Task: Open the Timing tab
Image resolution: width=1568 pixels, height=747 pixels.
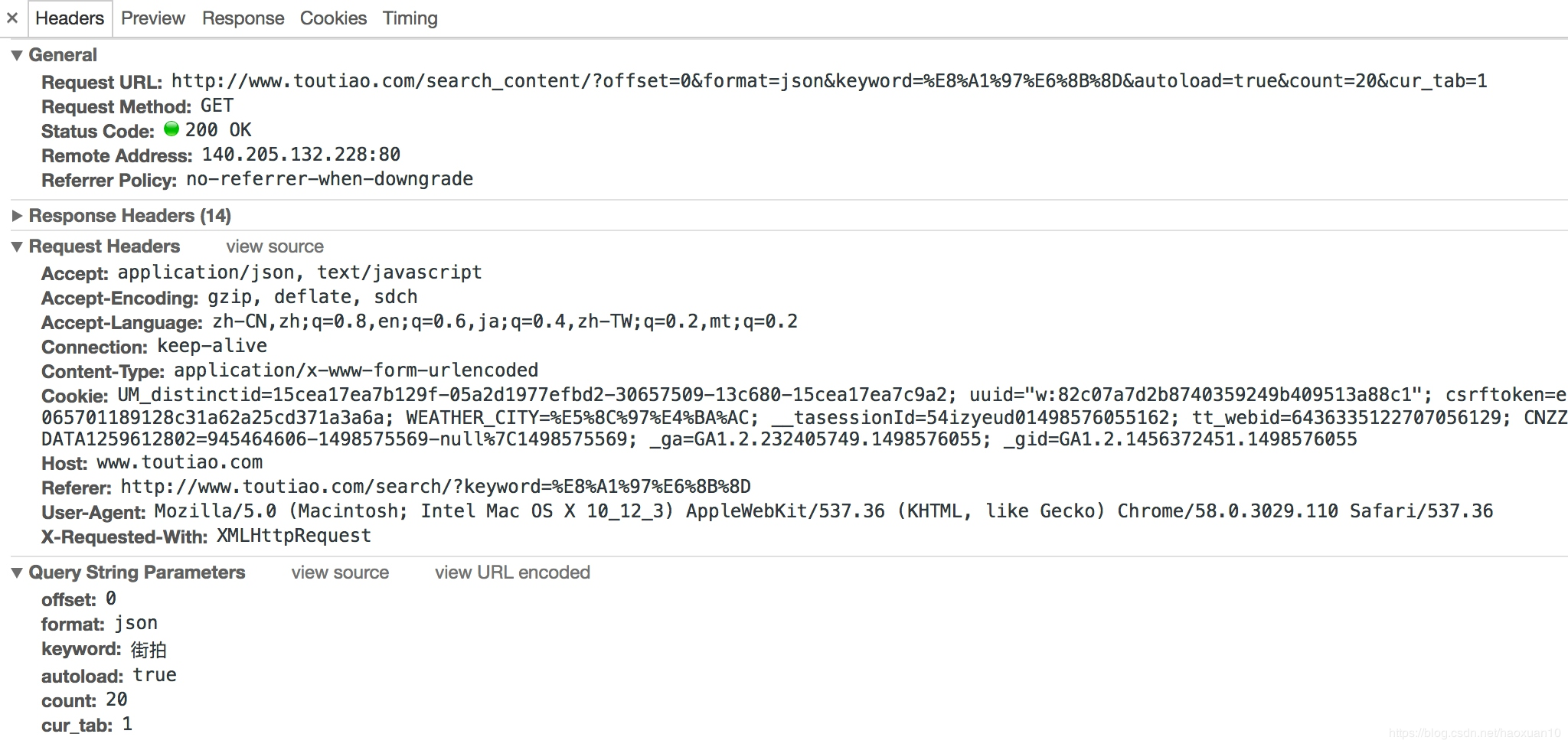Action: click(410, 18)
